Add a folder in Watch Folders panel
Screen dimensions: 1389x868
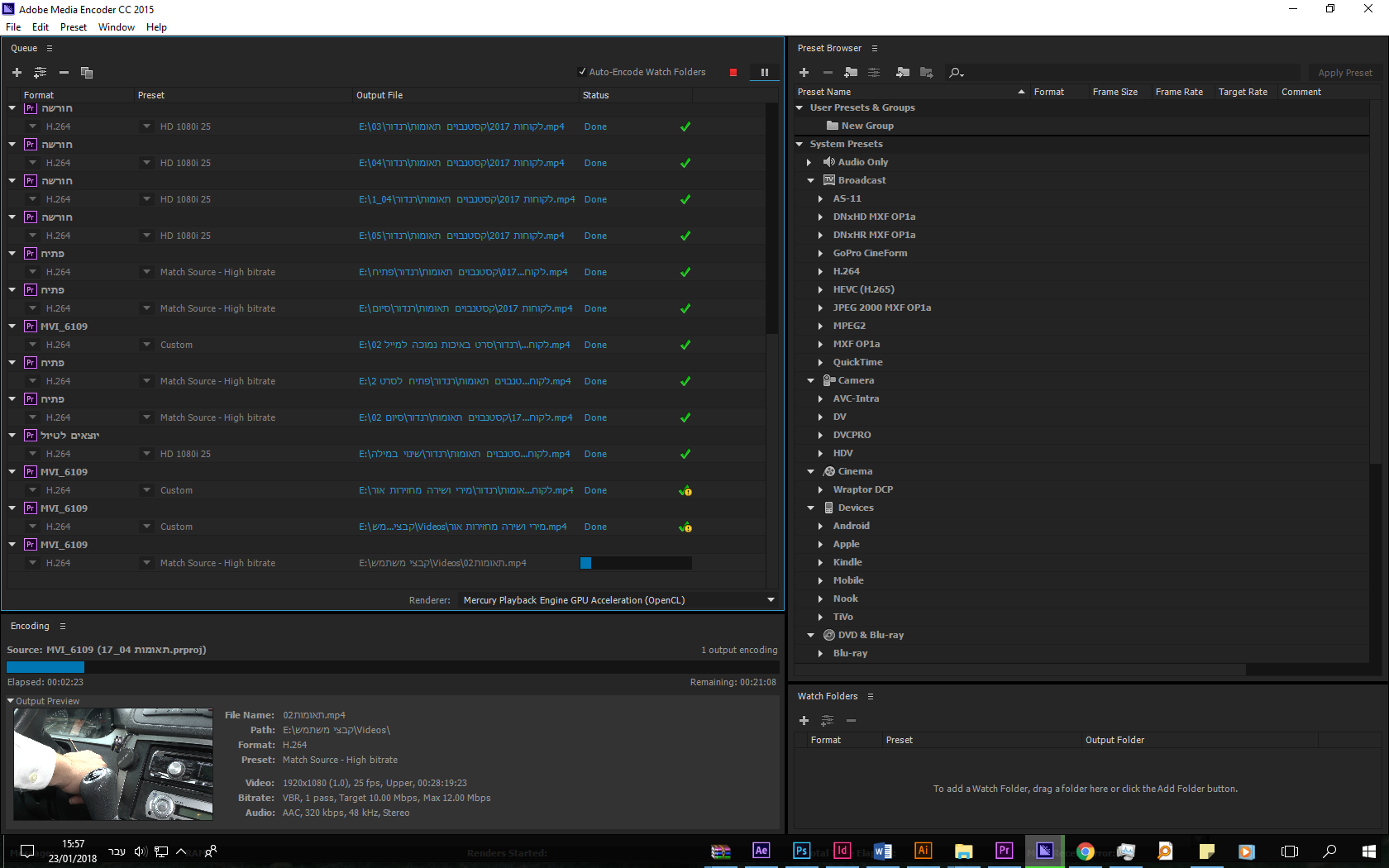tap(804, 721)
